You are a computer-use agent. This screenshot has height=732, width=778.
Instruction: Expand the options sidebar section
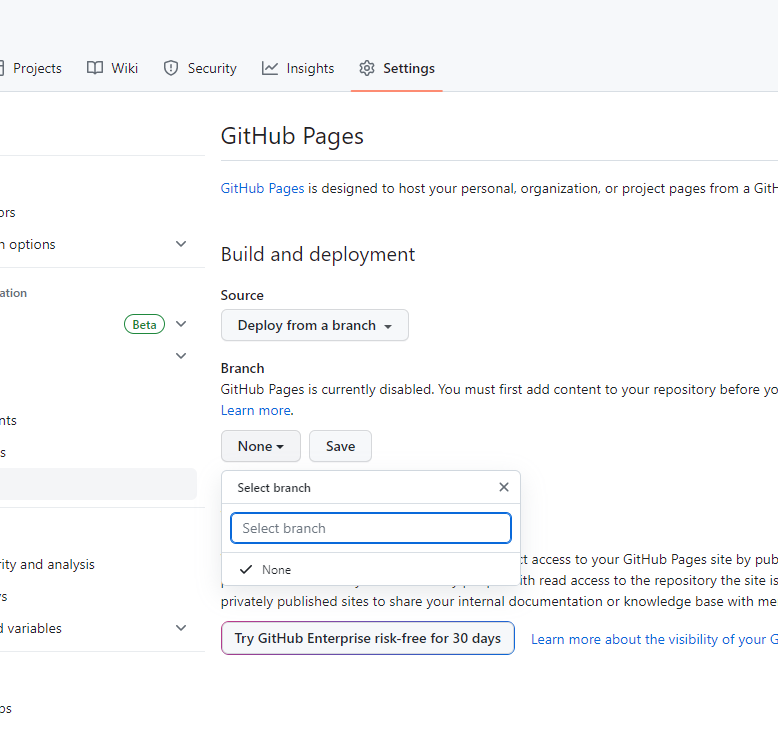coord(181,244)
